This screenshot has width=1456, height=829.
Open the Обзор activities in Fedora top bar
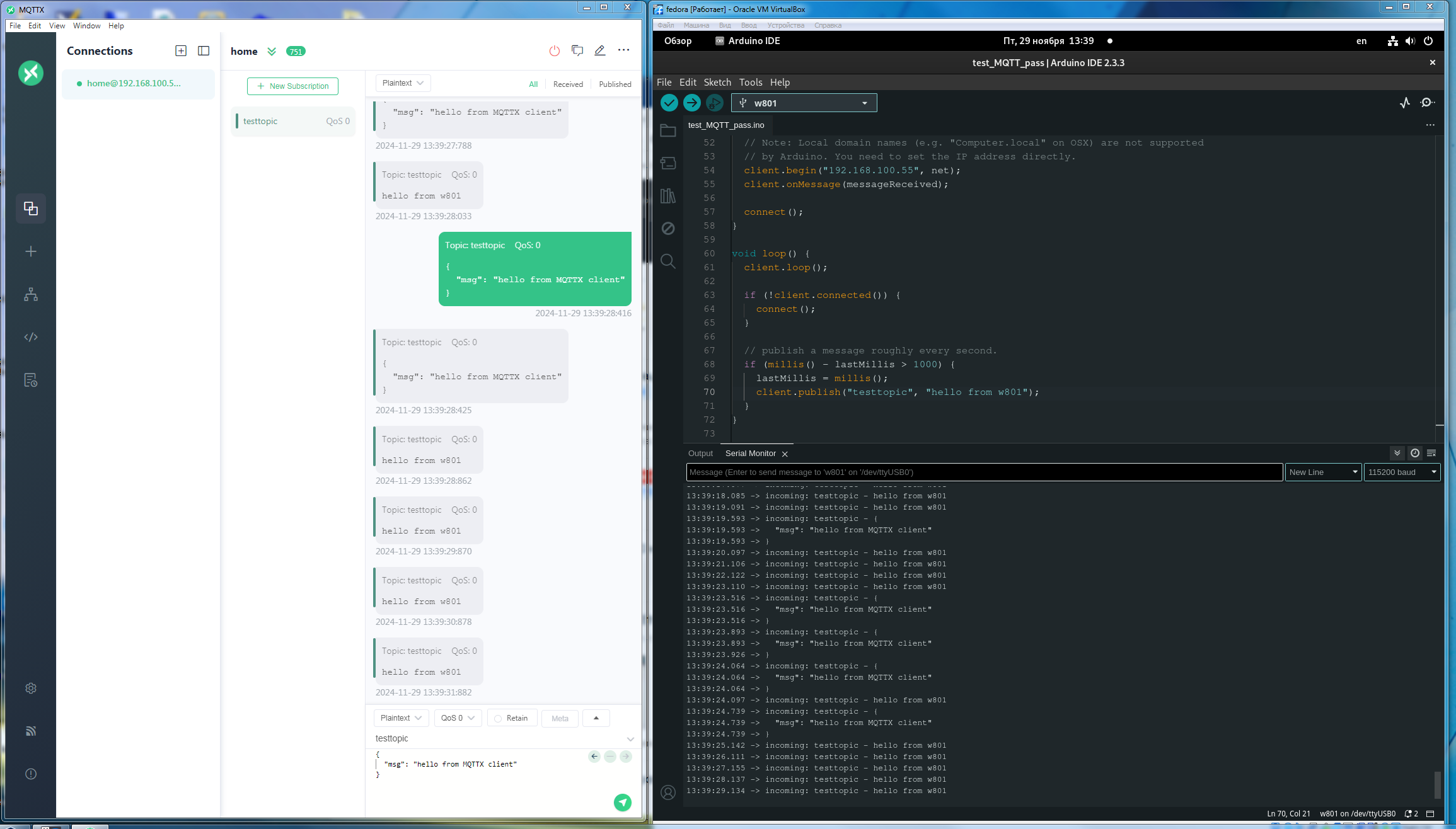pos(678,41)
